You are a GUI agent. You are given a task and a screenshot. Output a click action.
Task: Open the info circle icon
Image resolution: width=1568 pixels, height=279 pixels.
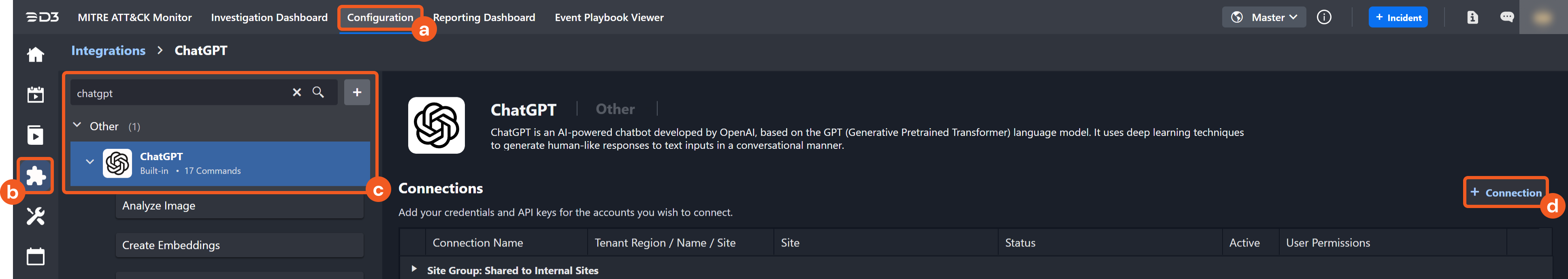(1323, 17)
